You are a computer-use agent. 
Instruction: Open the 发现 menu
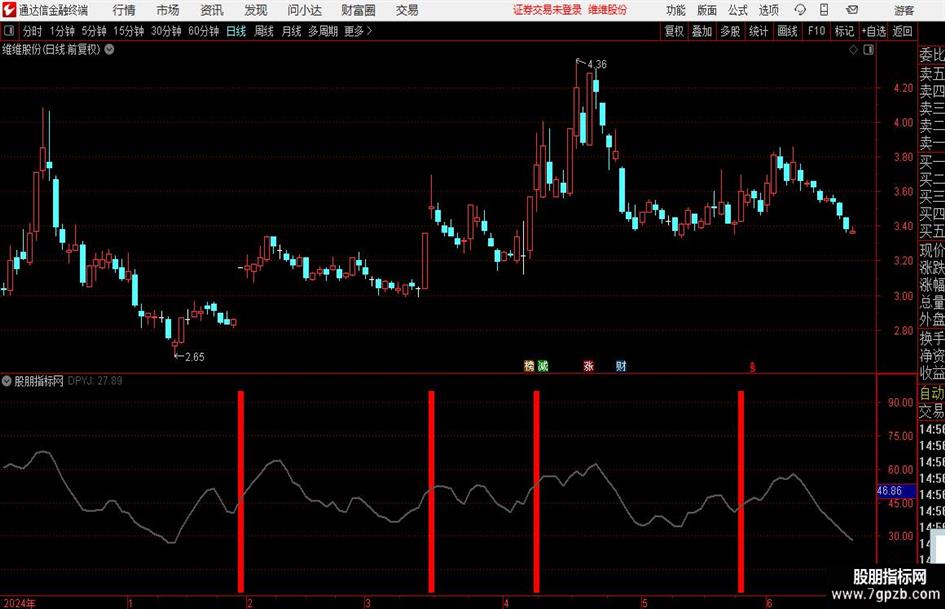[256, 10]
